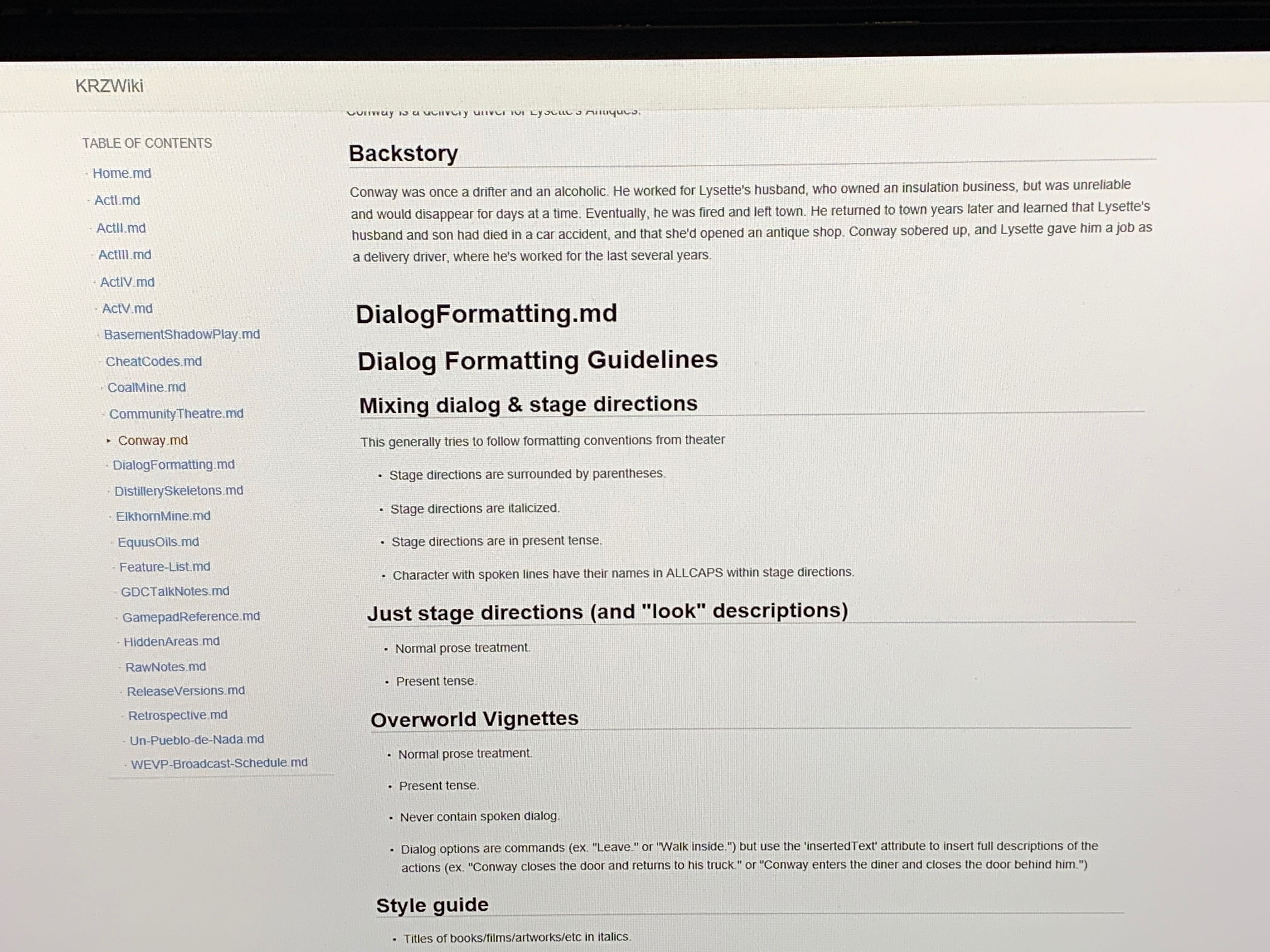1270x952 pixels.
Task: Open the ActI.md page link
Action: [x=117, y=200]
